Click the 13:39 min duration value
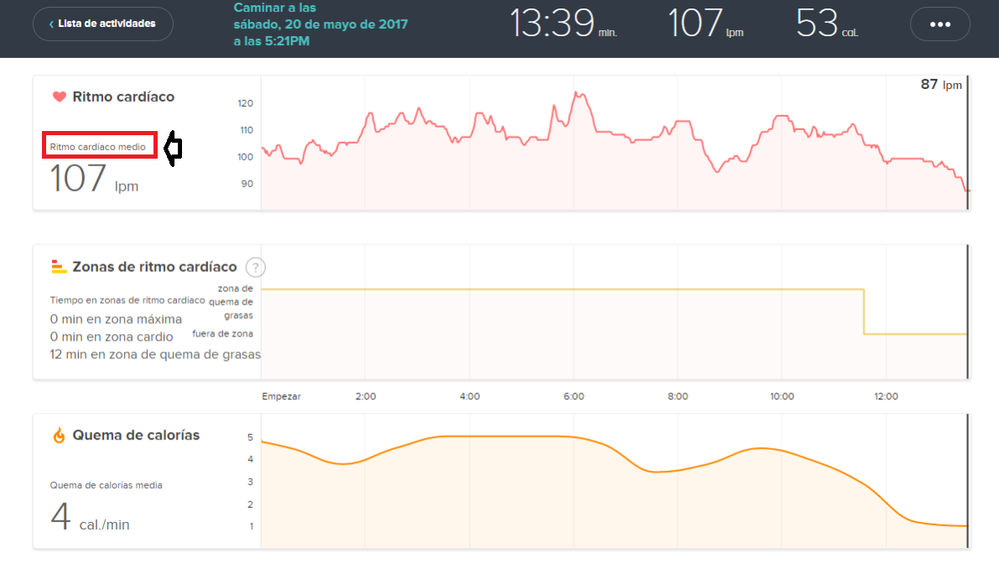Viewport: 999px width, 574px height. pyautogui.click(x=563, y=24)
